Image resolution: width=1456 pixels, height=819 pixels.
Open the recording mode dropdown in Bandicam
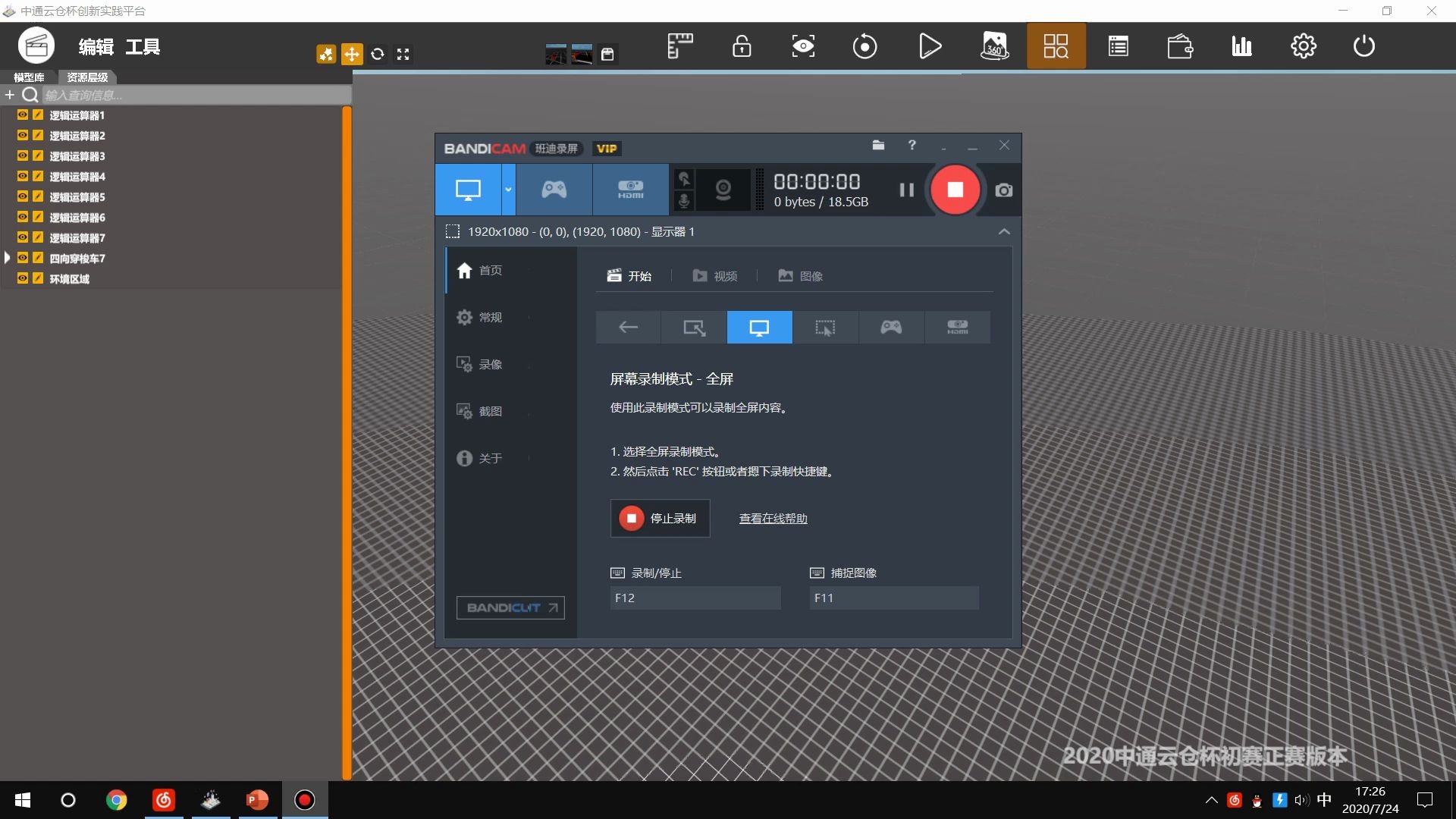507,190
